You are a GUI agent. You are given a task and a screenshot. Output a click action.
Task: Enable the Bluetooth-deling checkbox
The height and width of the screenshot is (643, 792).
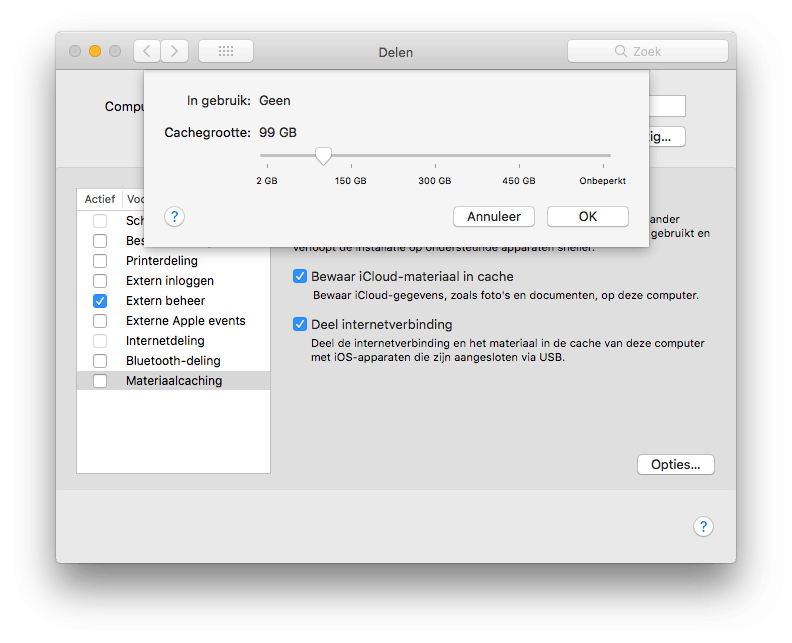click(x=100, y=361)
